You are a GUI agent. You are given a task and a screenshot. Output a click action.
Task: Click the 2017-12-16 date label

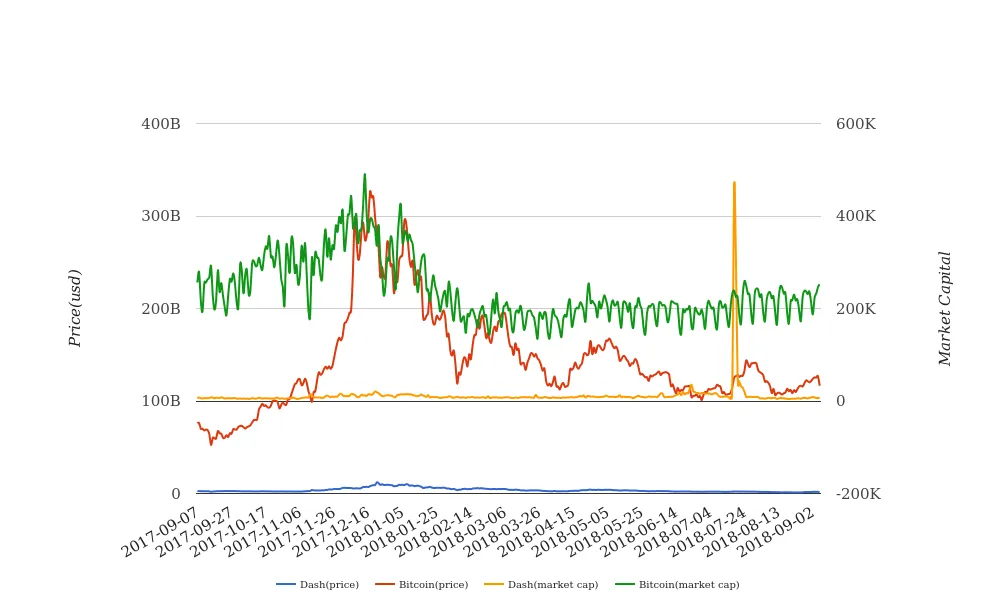pyautogui.click(x=330, y=532)
